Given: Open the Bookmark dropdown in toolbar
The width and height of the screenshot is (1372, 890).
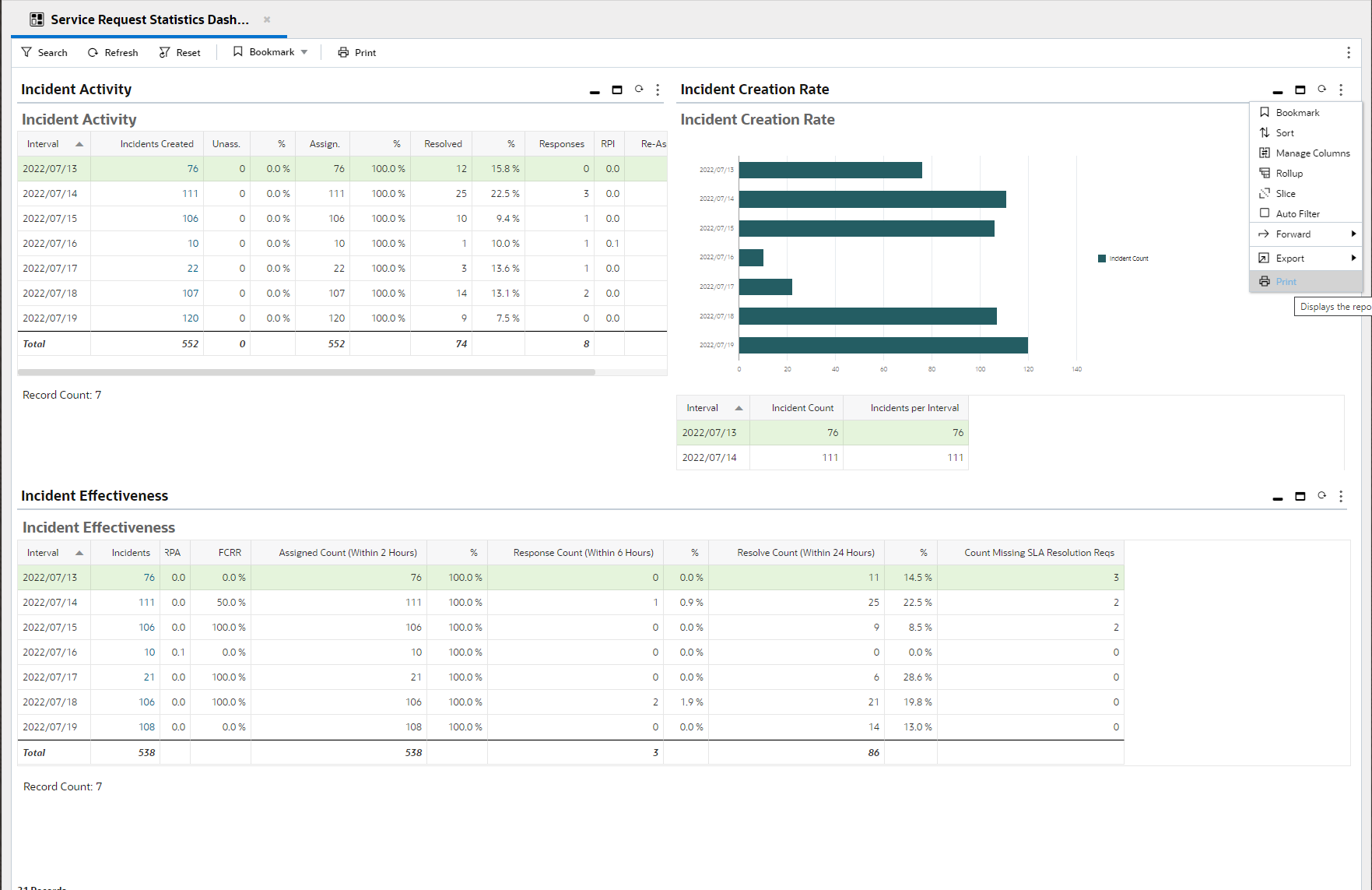Looking at the screenshot, I should coord(304,52).
